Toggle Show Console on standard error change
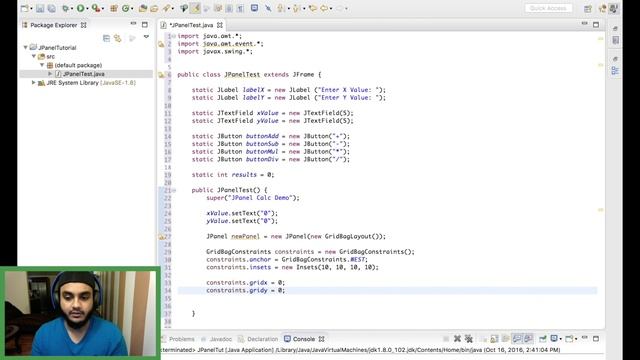 (528, 338)
